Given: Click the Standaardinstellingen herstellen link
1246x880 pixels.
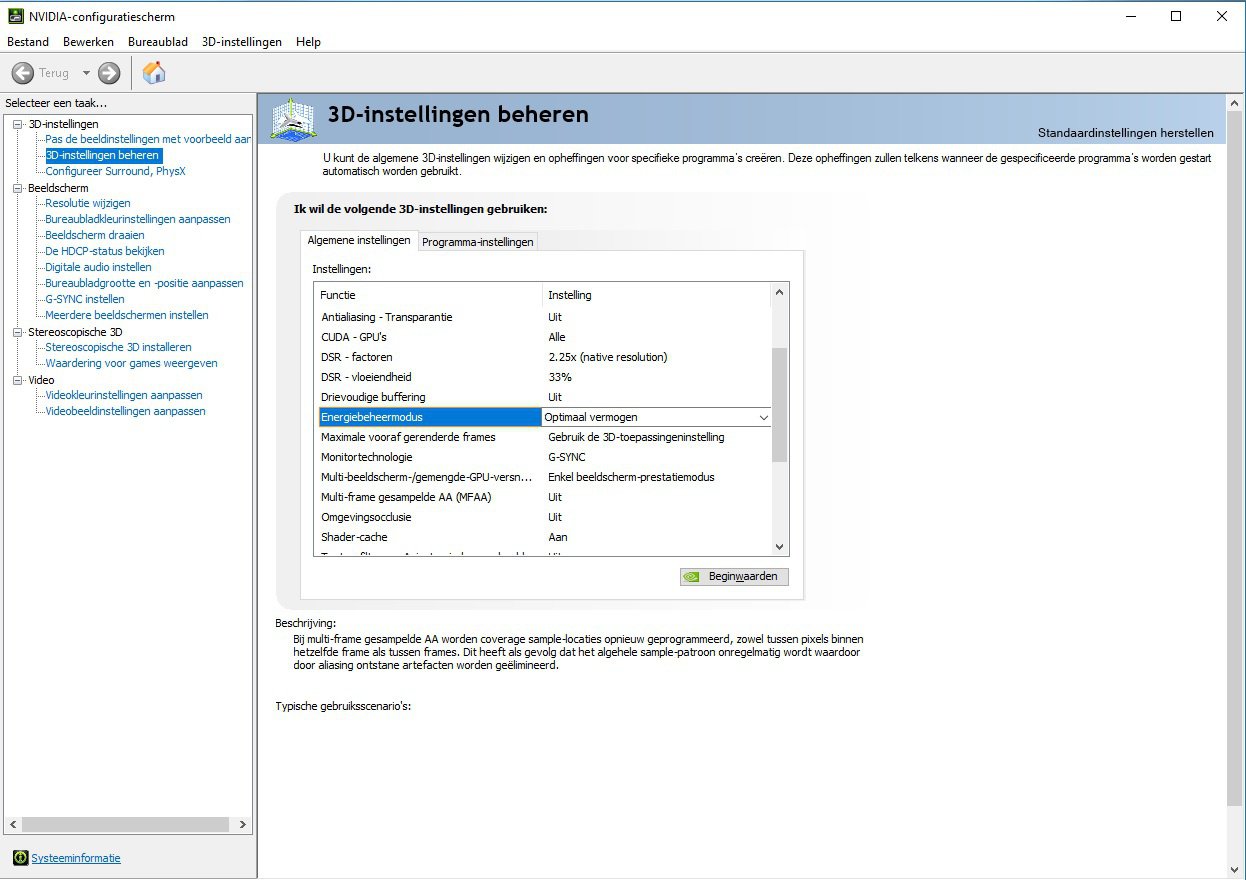Looking at the screenshot, I should click(x=1126, y=133).
